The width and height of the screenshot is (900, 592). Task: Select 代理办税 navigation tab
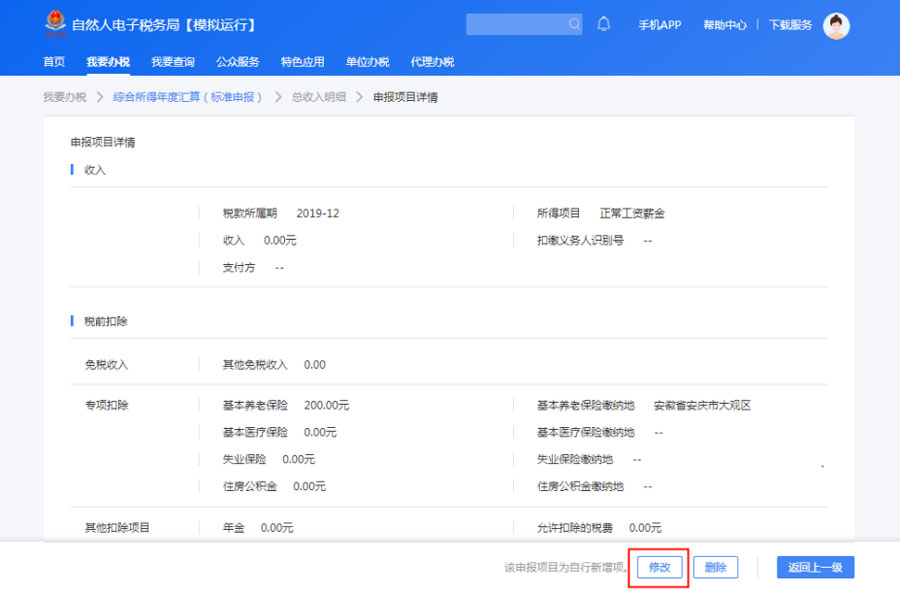click(432, 62)
